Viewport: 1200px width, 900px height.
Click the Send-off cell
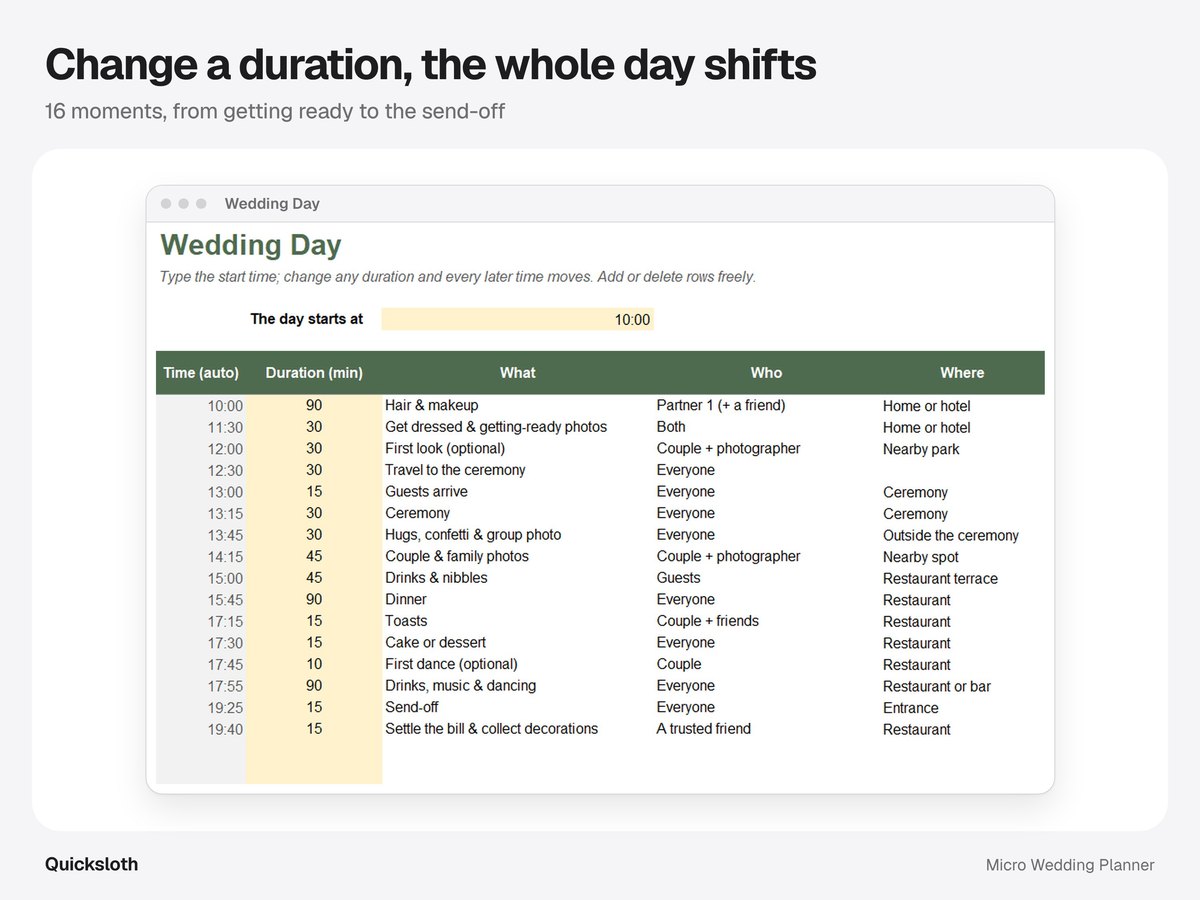pyautogui.click(x=412, y=708)
